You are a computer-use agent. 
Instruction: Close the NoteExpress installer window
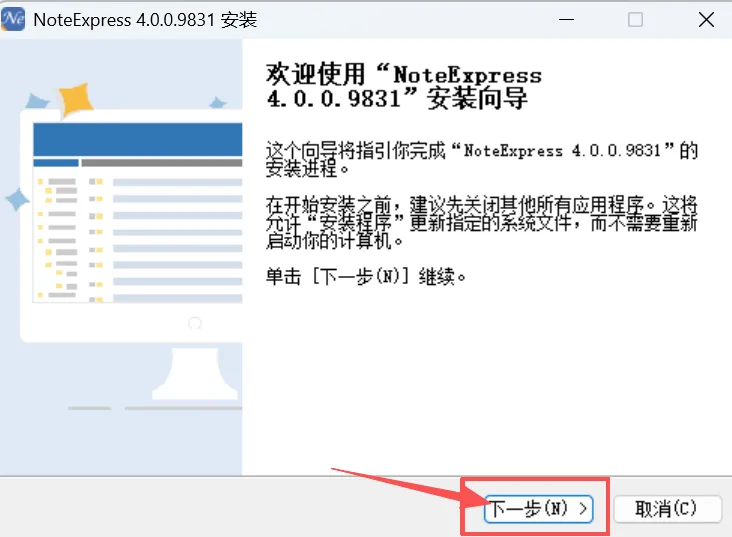[x=706, y=20]
